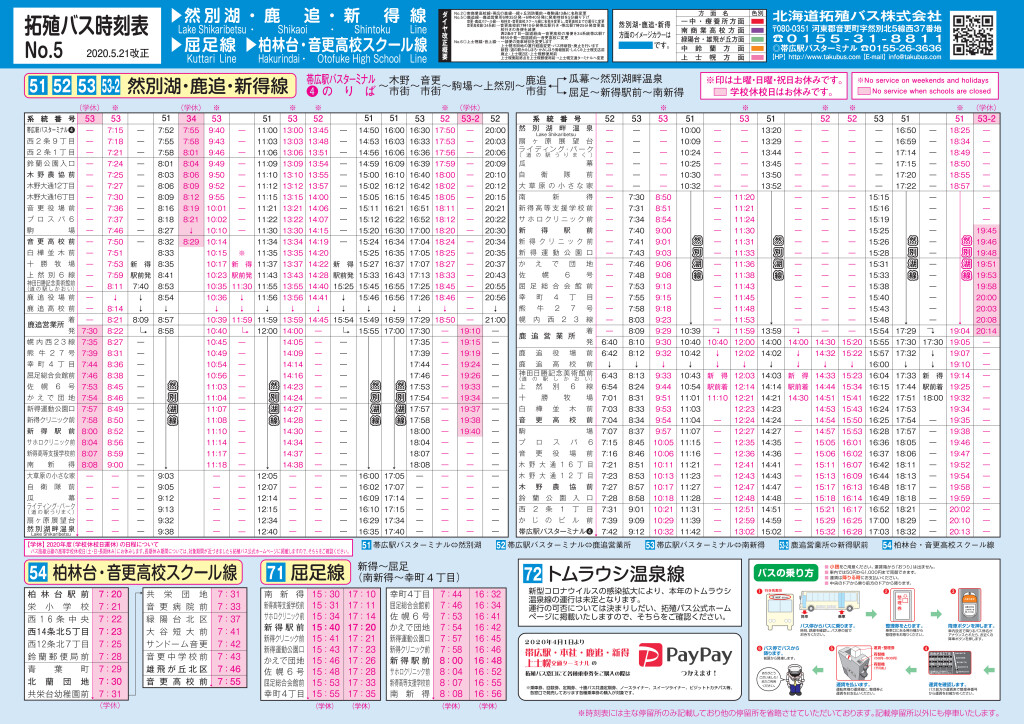
Task: Click legend badge 51 帯広駅バスターミナル⇔然別湖
Action: point(366,544)
